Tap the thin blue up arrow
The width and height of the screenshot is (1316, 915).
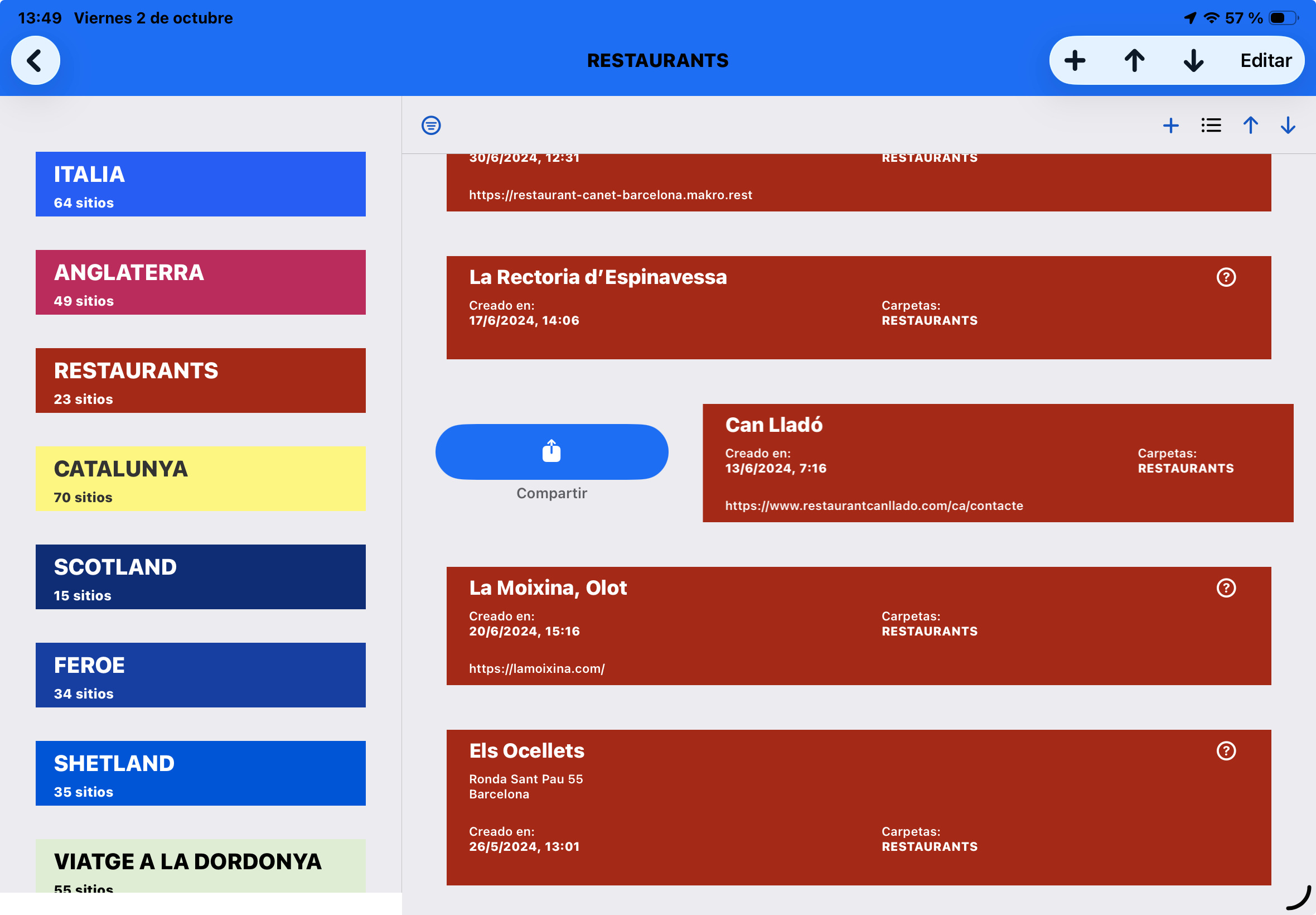coord(1250,125)
